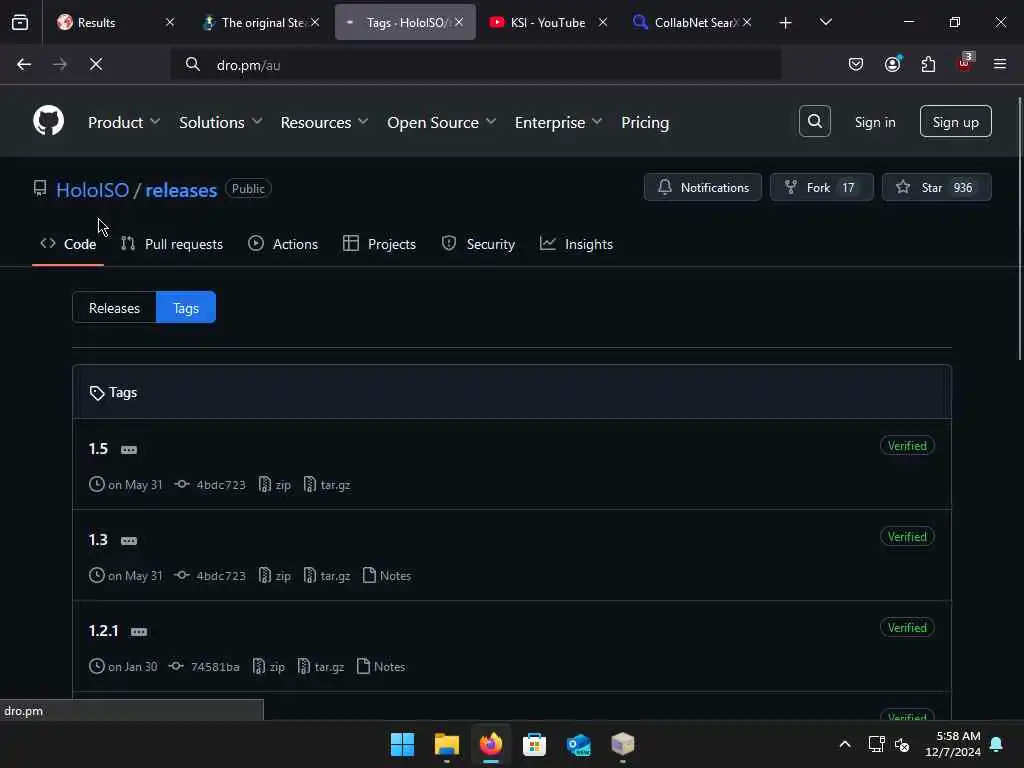Viewport: 1024px width, 768px height.
Task: Expand the Product menu
Action: pos(124,122)
